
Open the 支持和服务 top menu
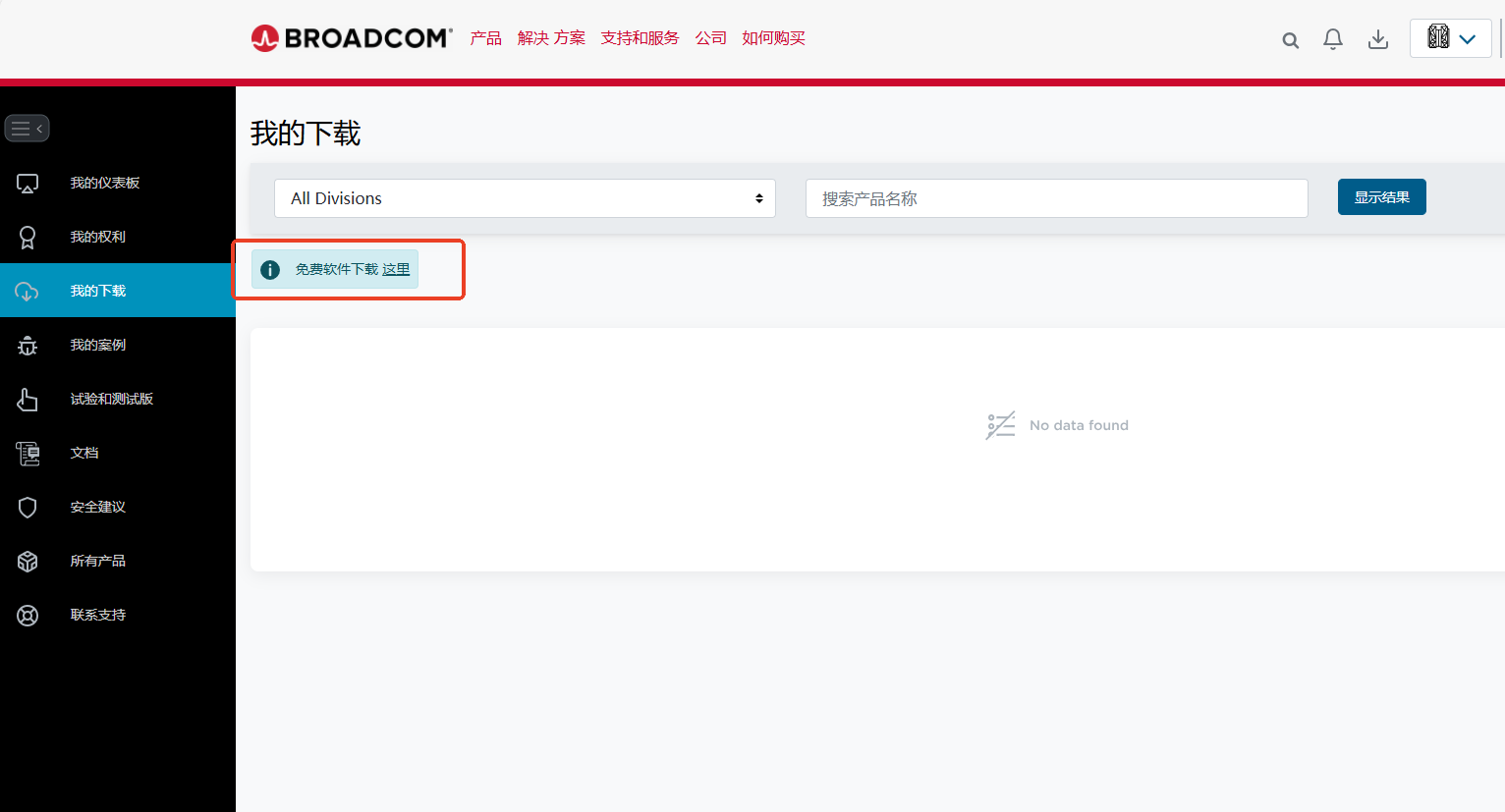click(641, 38)
